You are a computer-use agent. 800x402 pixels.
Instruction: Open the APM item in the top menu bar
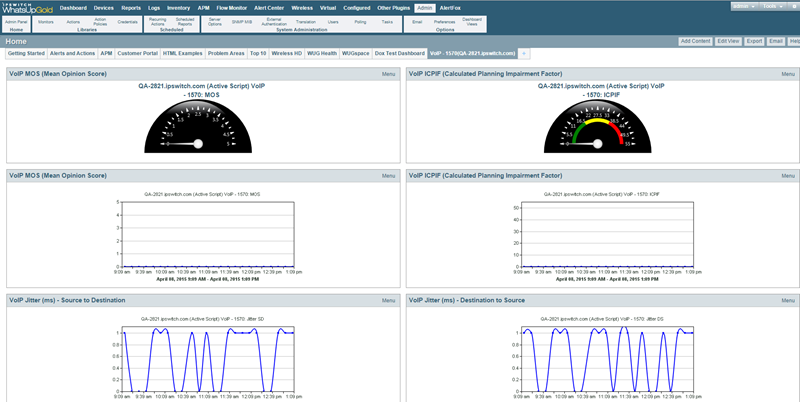[x=204, y=8]
